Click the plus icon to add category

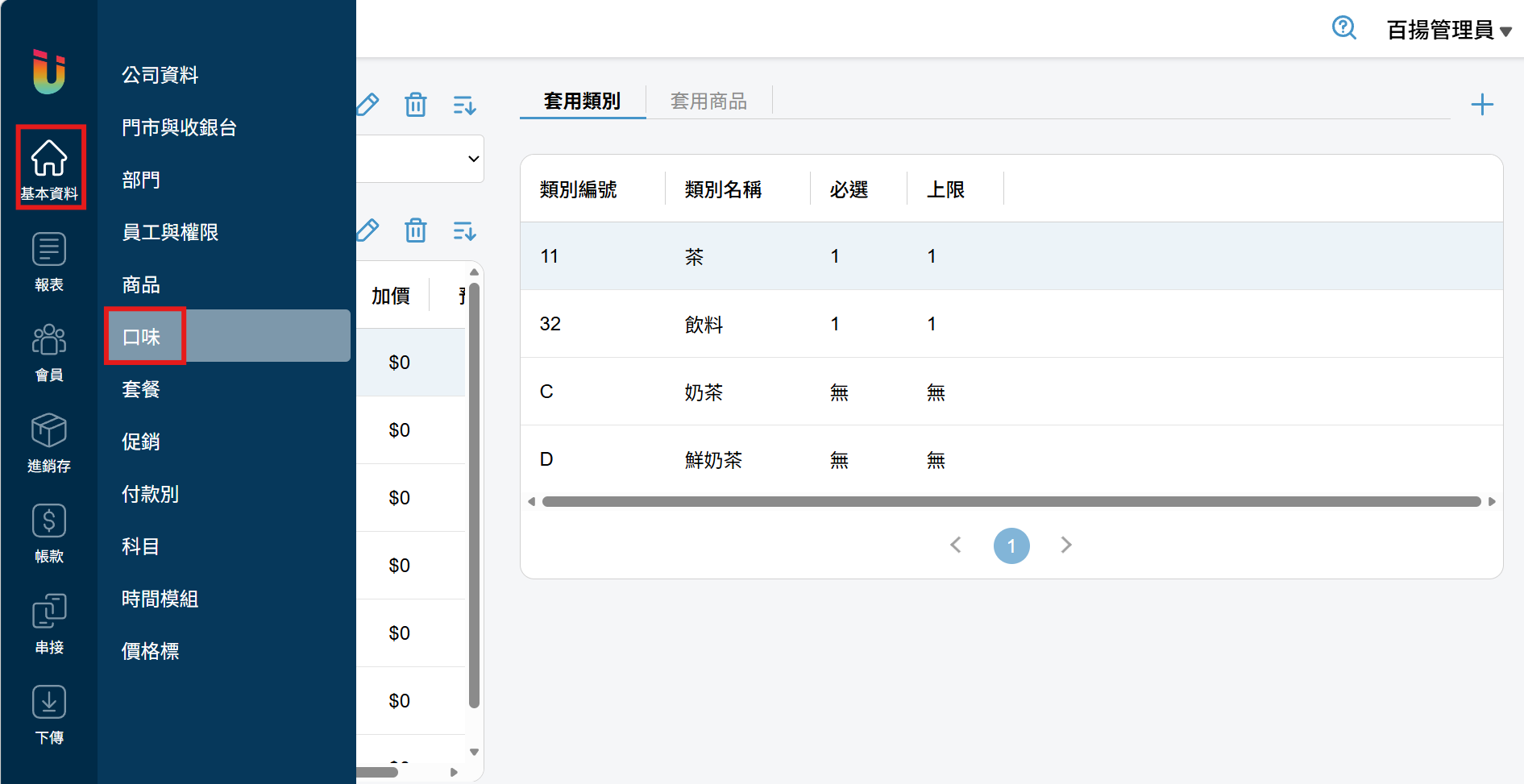pyautogui.click(x=1481, y=105)
